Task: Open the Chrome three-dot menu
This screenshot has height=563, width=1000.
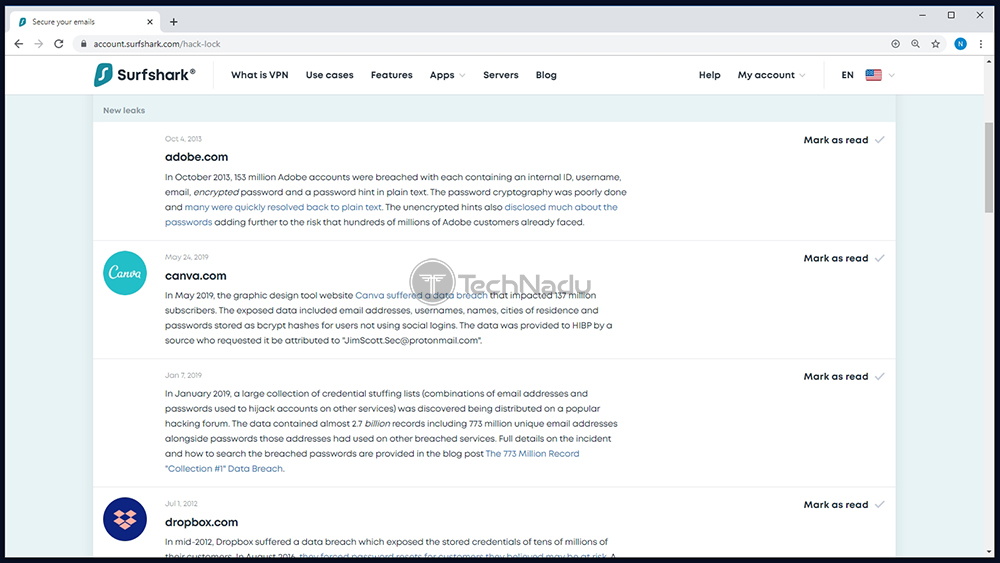Action: click(981, 44)
